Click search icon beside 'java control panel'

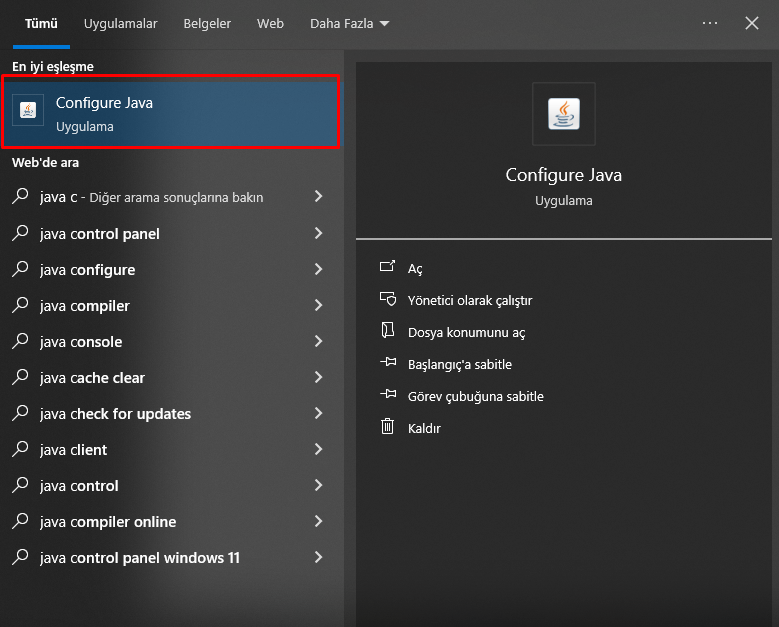pos(20,233)
